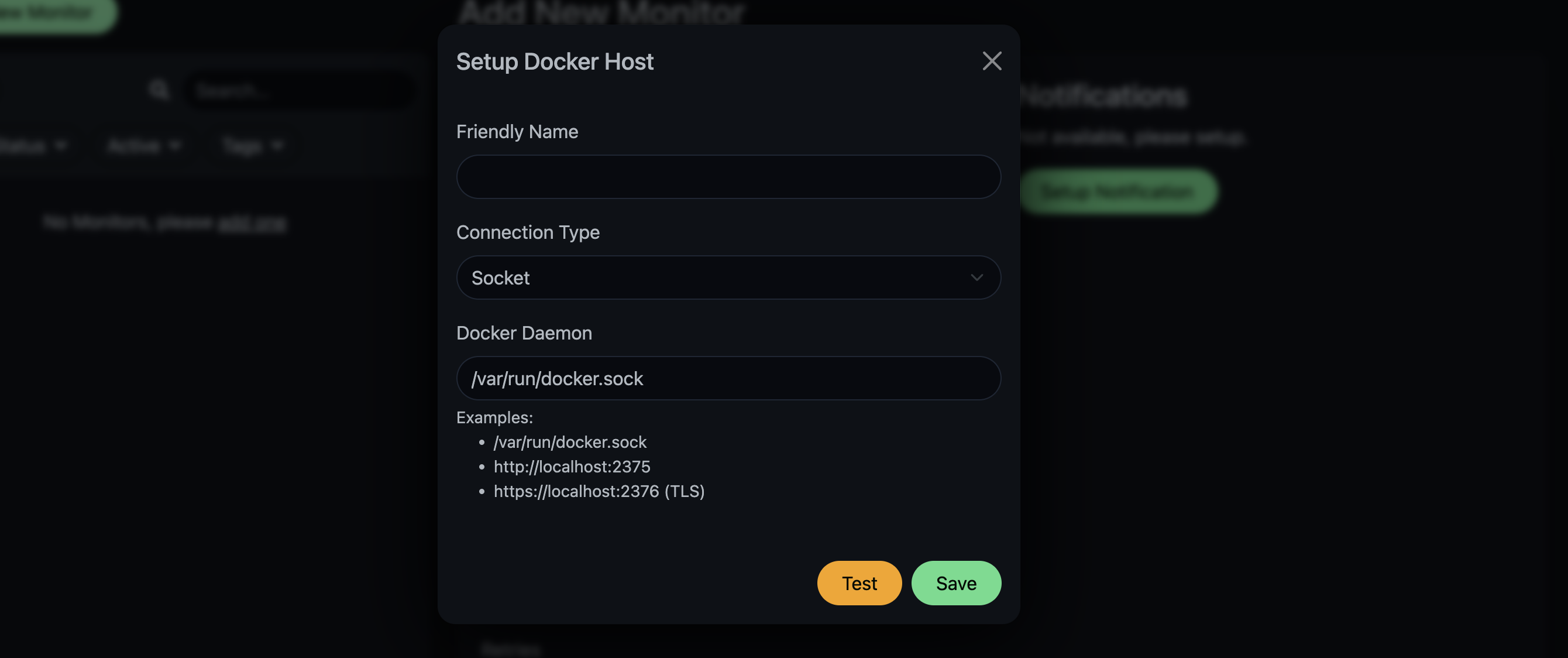Screen dimensions: 1568x658
Task: Close the Setup Docker Host dialog
Action: (992, 61)
